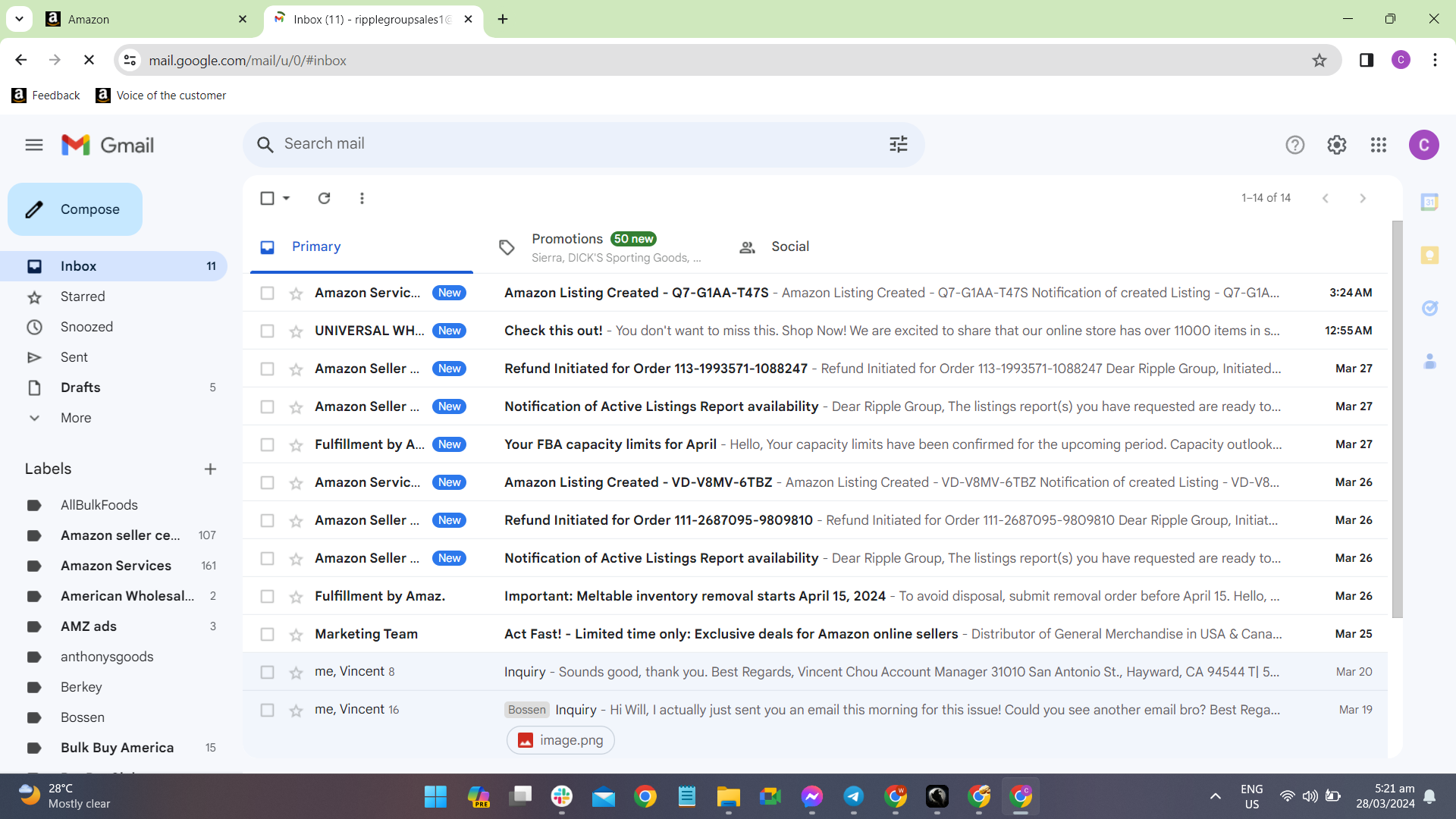This screenshot has width=1456, height=819.
Task: Open Bulk Buy America label
Action: 117,748
